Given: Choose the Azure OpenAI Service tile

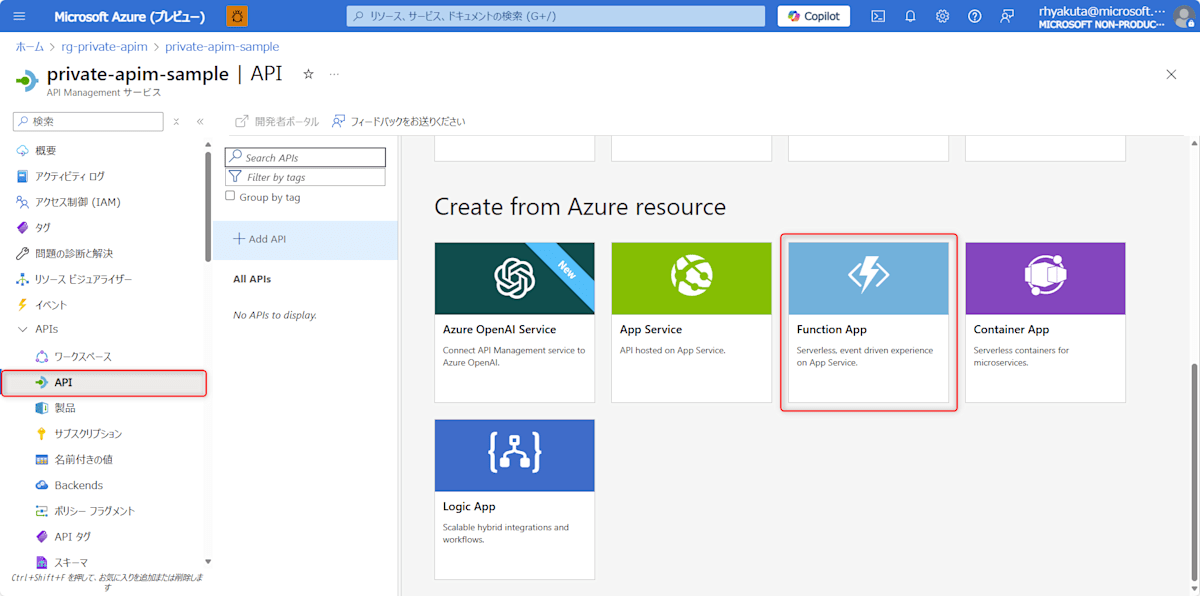Looking at the screenshot, I should tap(514, 322).
